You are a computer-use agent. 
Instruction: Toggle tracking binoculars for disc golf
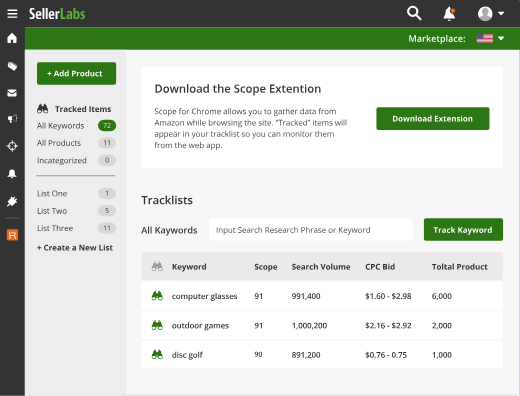[157, 354]
